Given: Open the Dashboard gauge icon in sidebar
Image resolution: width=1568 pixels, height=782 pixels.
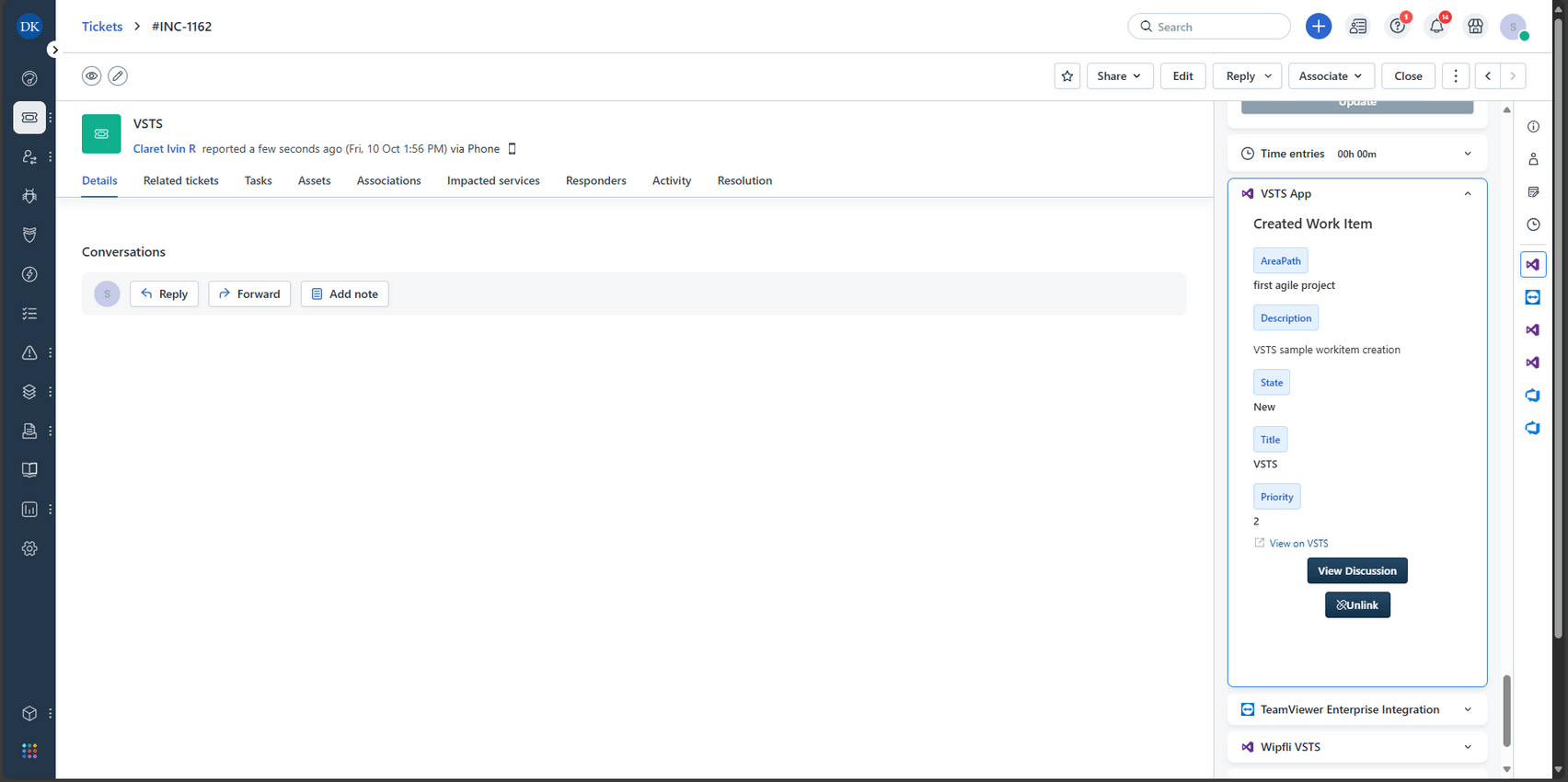Looking at the screenshot, I should tap(29, 78).
